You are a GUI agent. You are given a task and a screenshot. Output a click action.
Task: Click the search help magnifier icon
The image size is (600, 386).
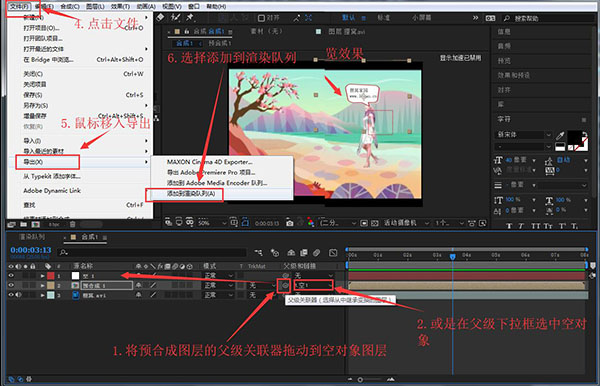(x=507, y=18)
